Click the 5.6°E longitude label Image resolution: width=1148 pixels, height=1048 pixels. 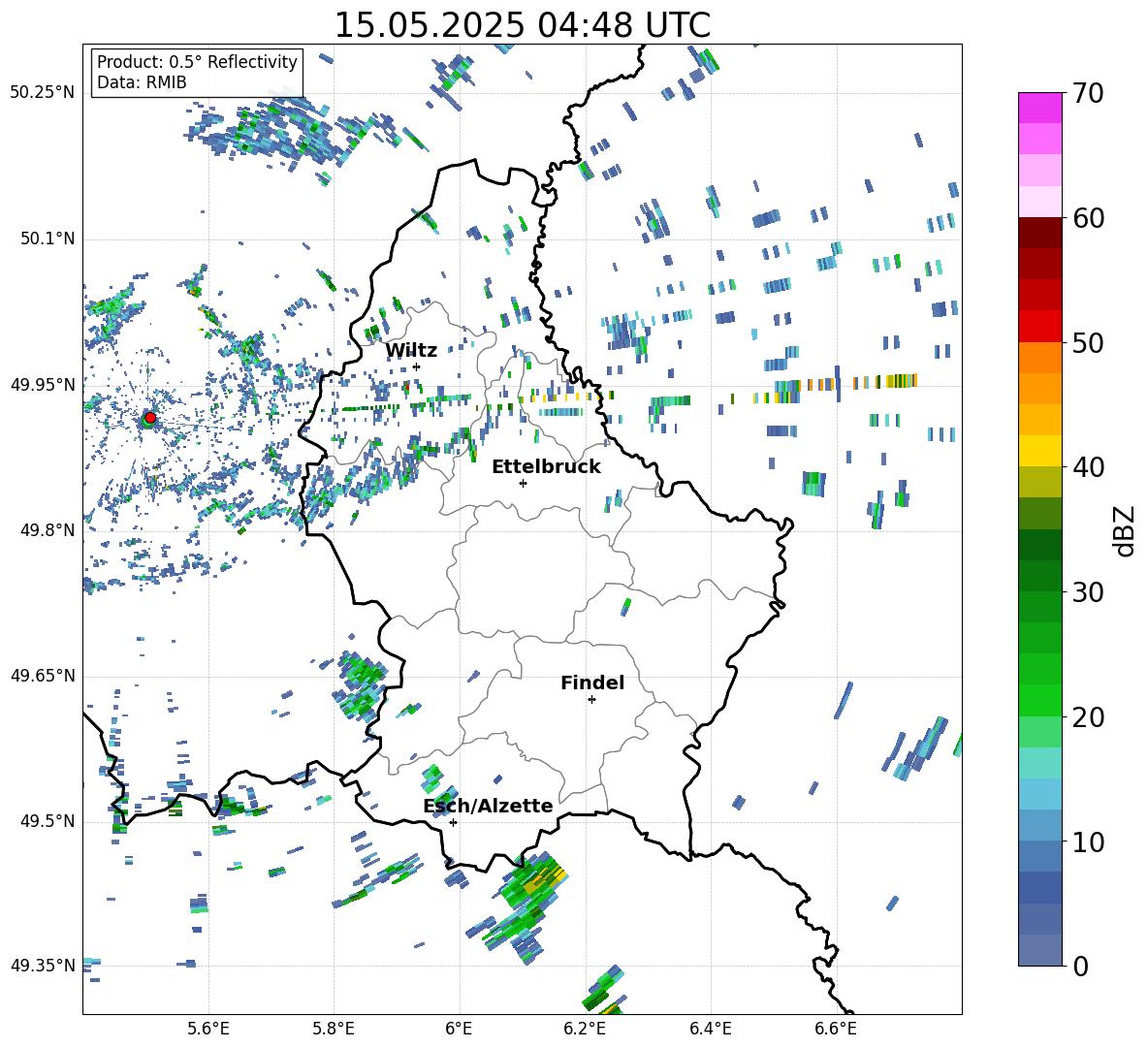208,1029
